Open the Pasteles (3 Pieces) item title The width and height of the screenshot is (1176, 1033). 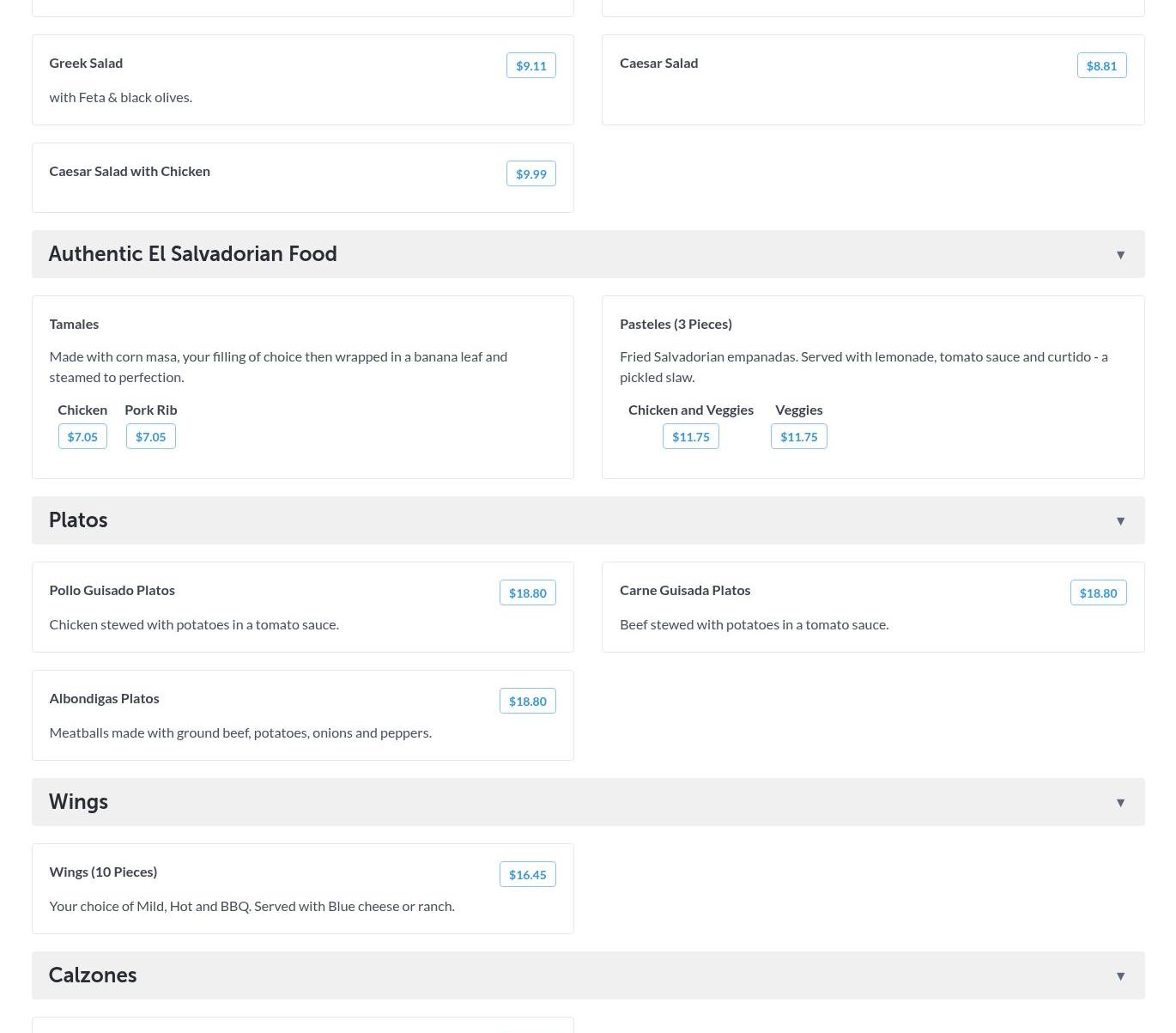point(676,324)
